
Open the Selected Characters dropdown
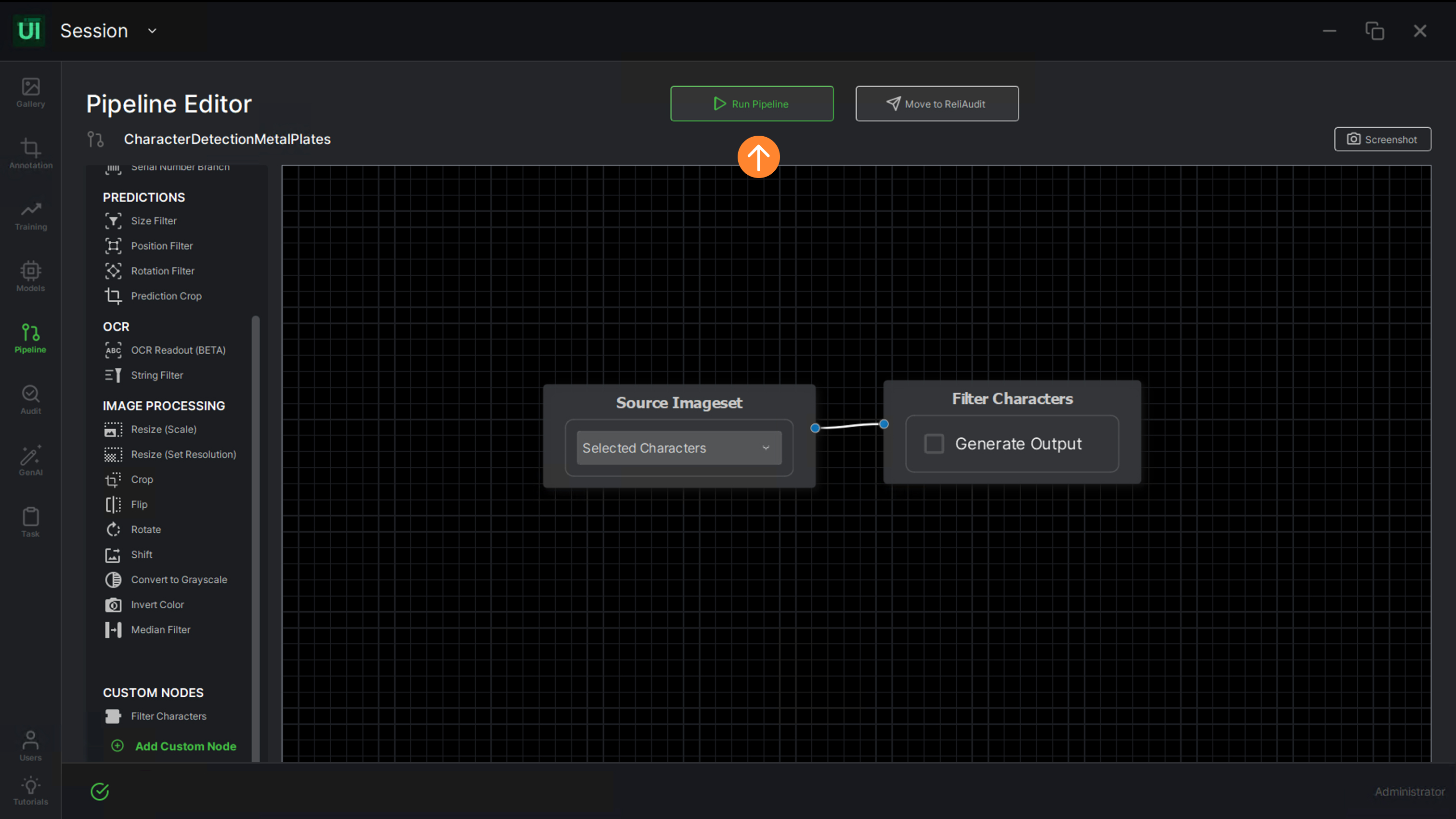[x=679, y=448]
